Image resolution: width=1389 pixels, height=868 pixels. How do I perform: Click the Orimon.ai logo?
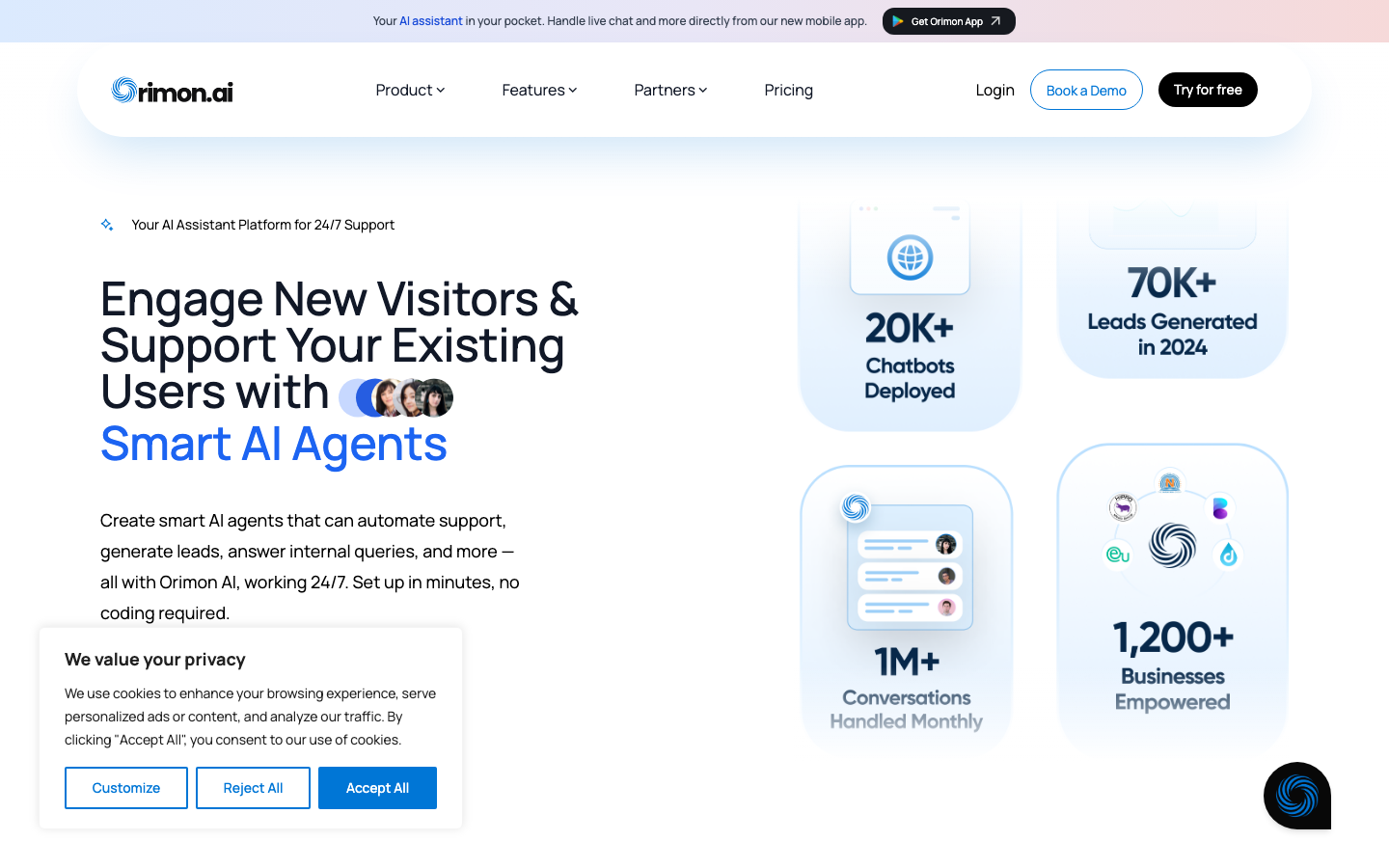coord(172,91)
